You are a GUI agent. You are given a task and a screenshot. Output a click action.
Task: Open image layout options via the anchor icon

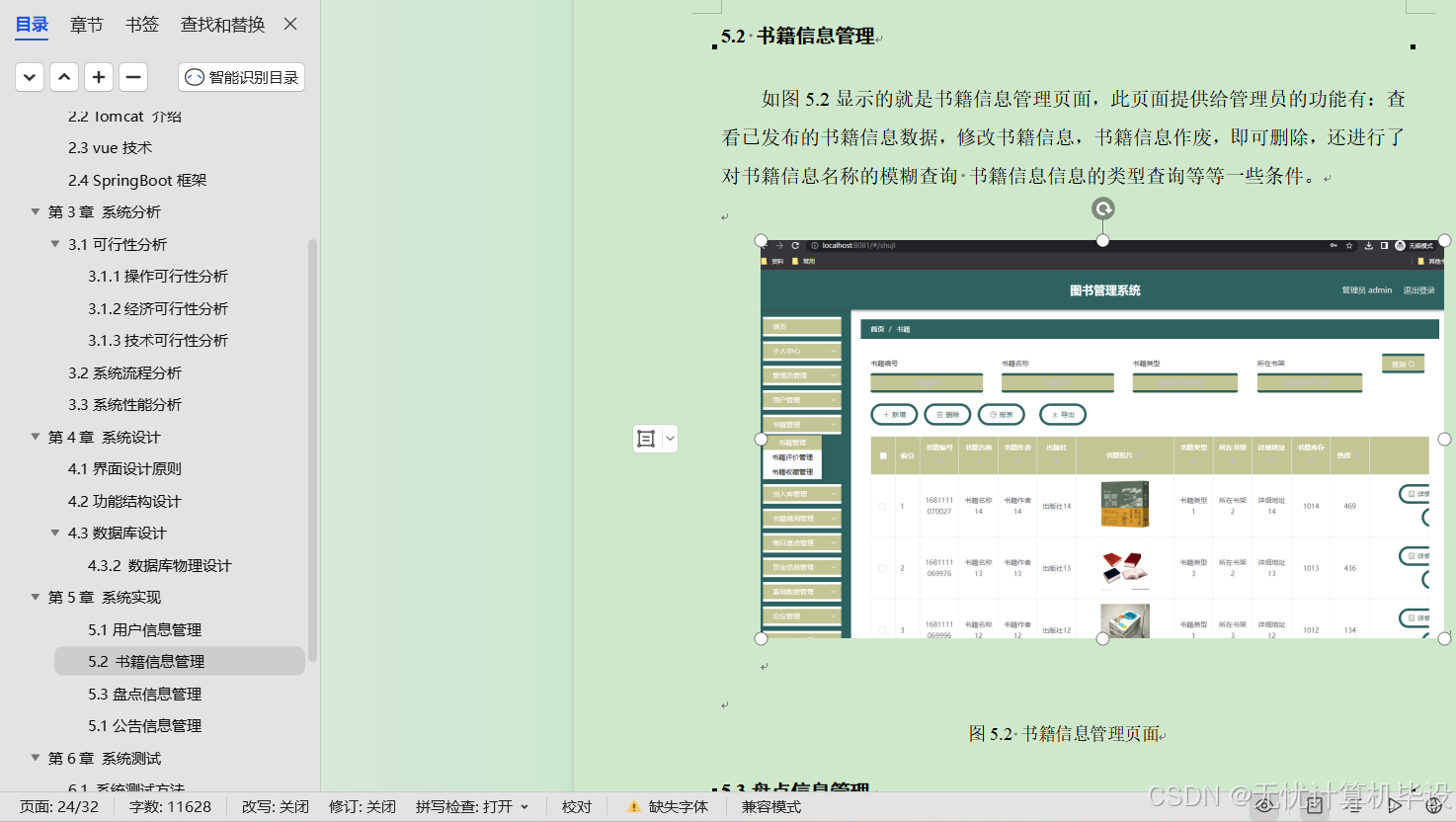coord(648,438)
